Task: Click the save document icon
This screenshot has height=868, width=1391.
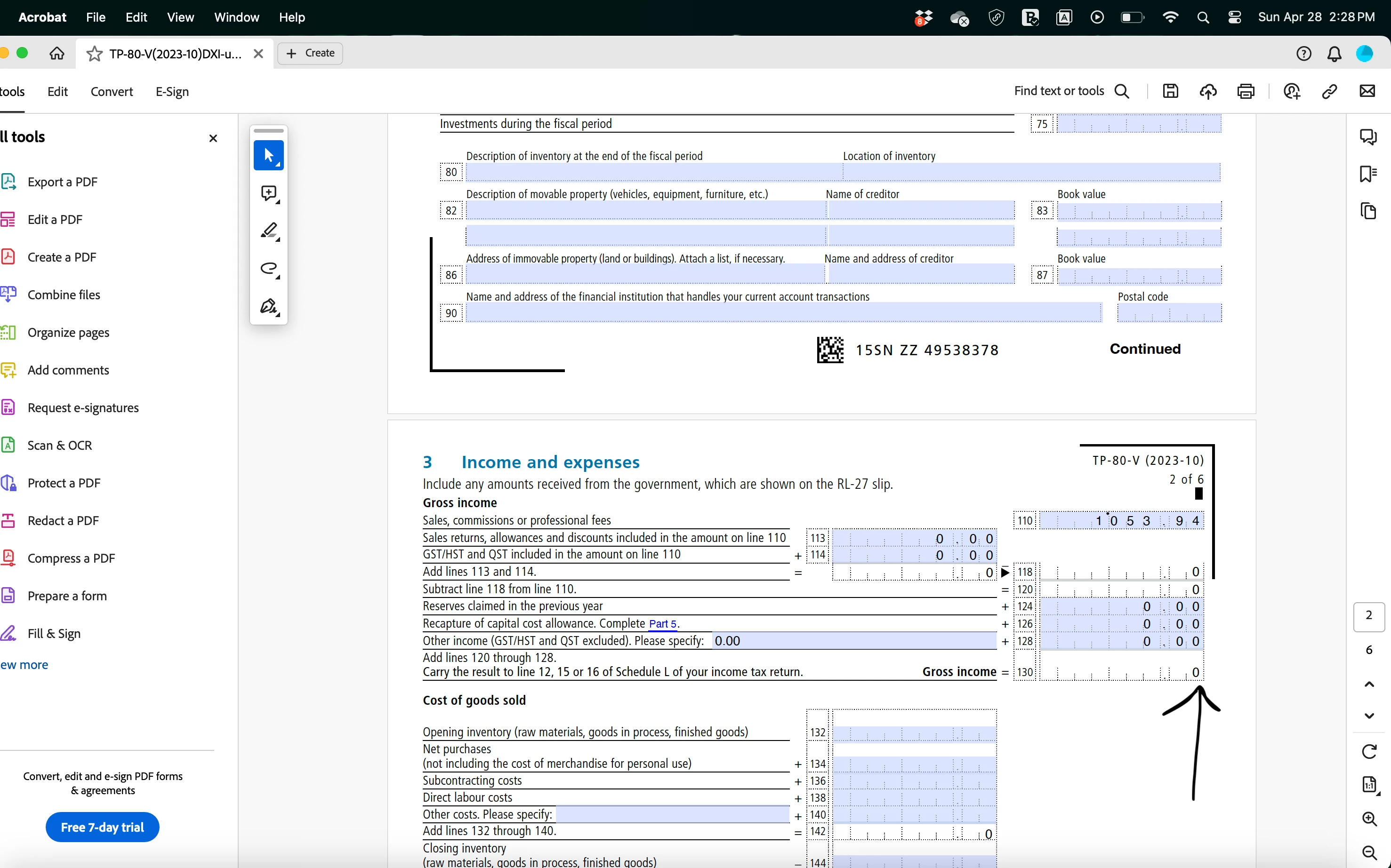Action: pos(1170,91)
